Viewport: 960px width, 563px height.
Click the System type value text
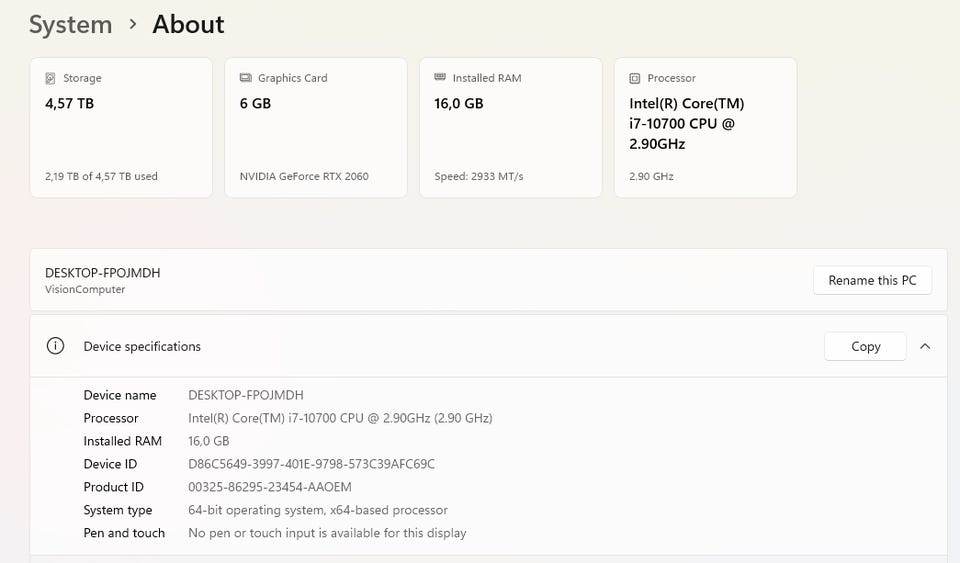coord(317,510)
